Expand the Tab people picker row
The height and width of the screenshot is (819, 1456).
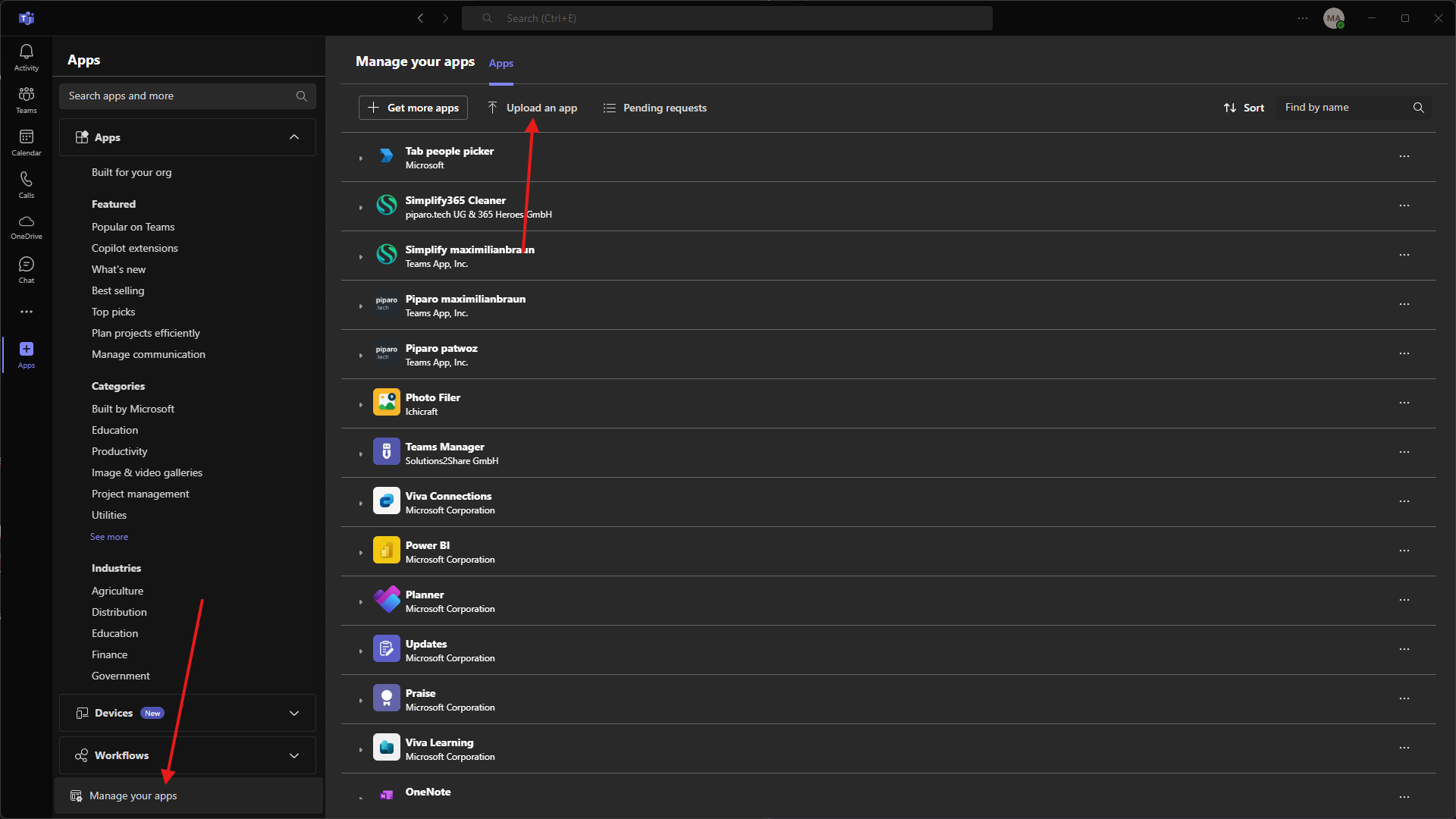[361, 158]
